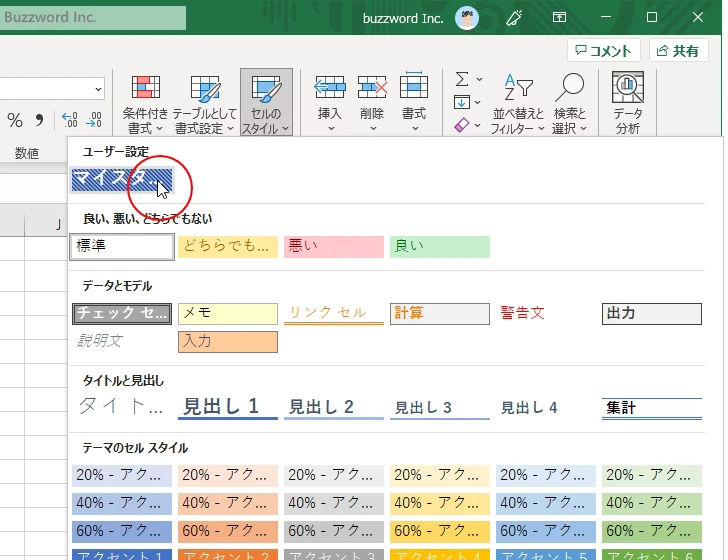Apply the custom マイスタ... style

[122, 180]
